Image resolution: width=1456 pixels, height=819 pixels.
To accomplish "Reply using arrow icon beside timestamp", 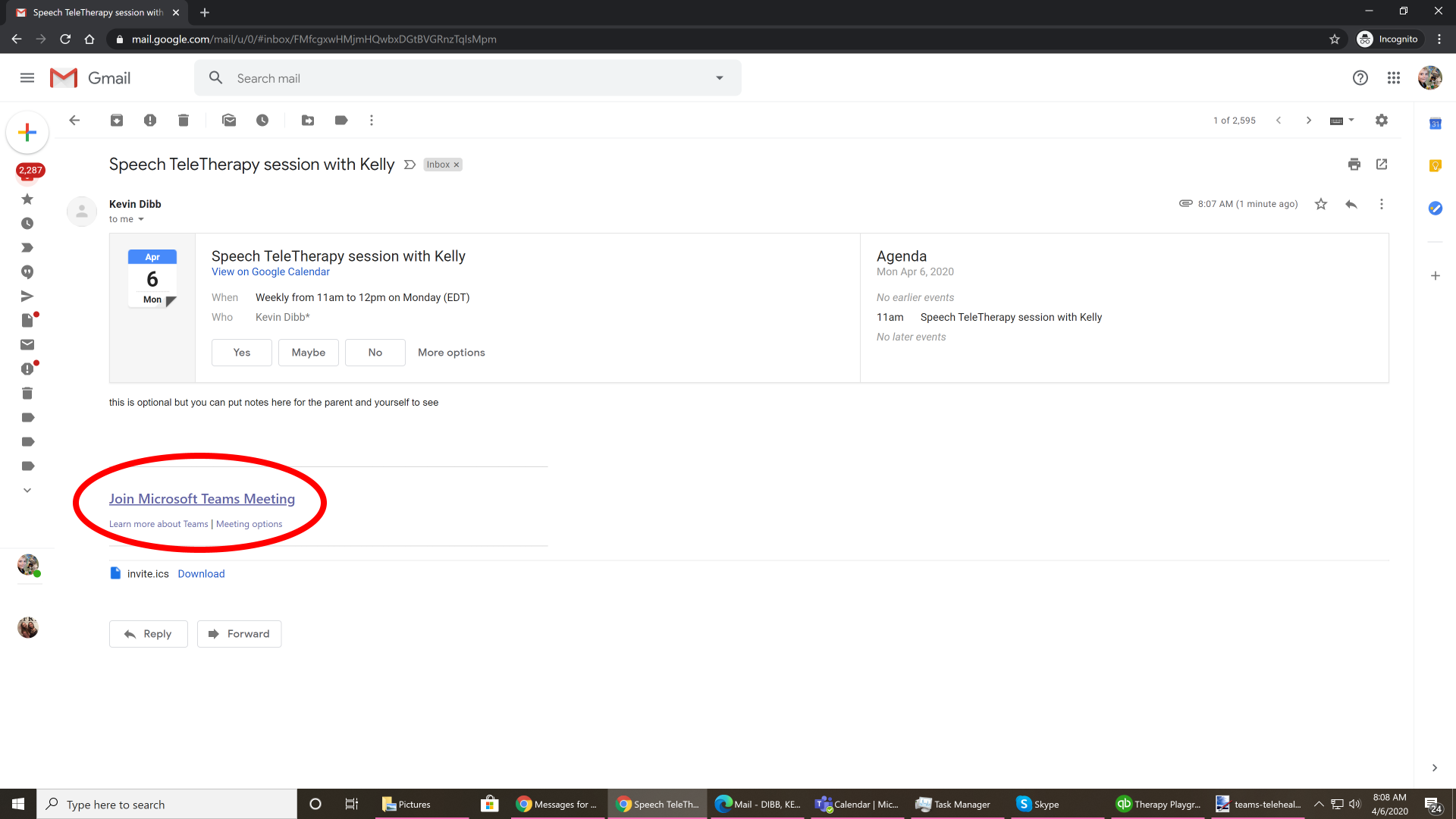I will [x=1351, y=204].
